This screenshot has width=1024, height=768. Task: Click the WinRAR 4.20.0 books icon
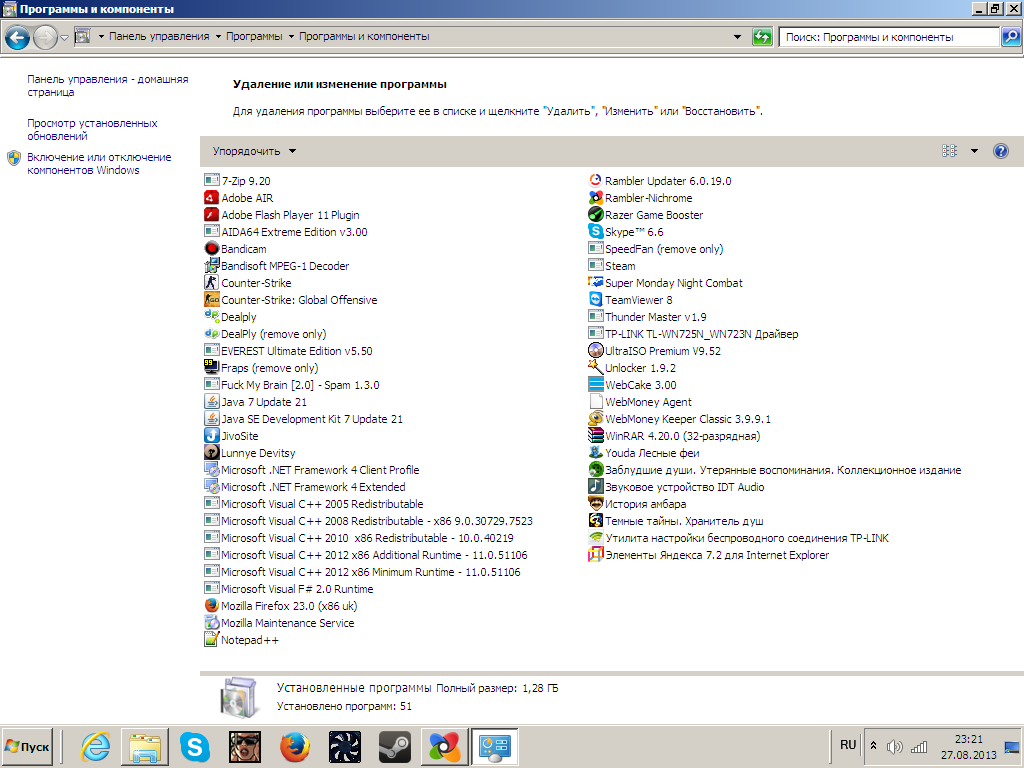coord(595,436)
